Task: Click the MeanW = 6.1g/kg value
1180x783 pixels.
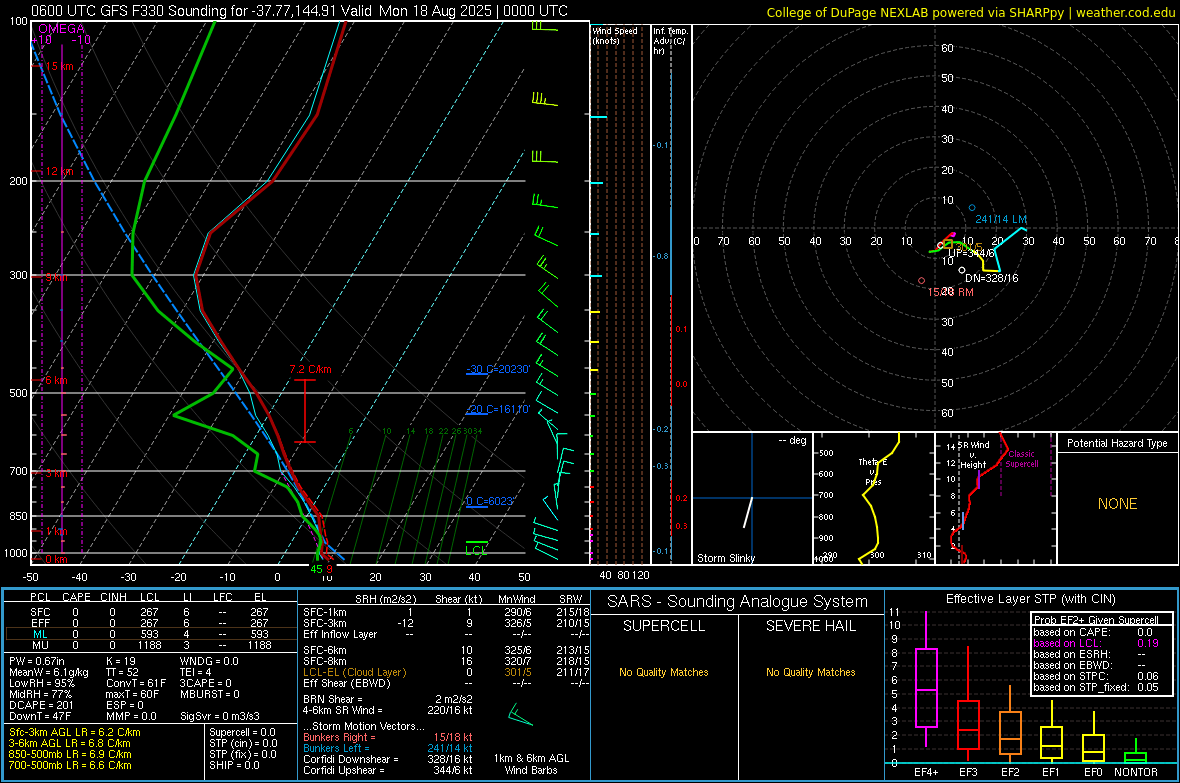Action: tap(48, 672)
